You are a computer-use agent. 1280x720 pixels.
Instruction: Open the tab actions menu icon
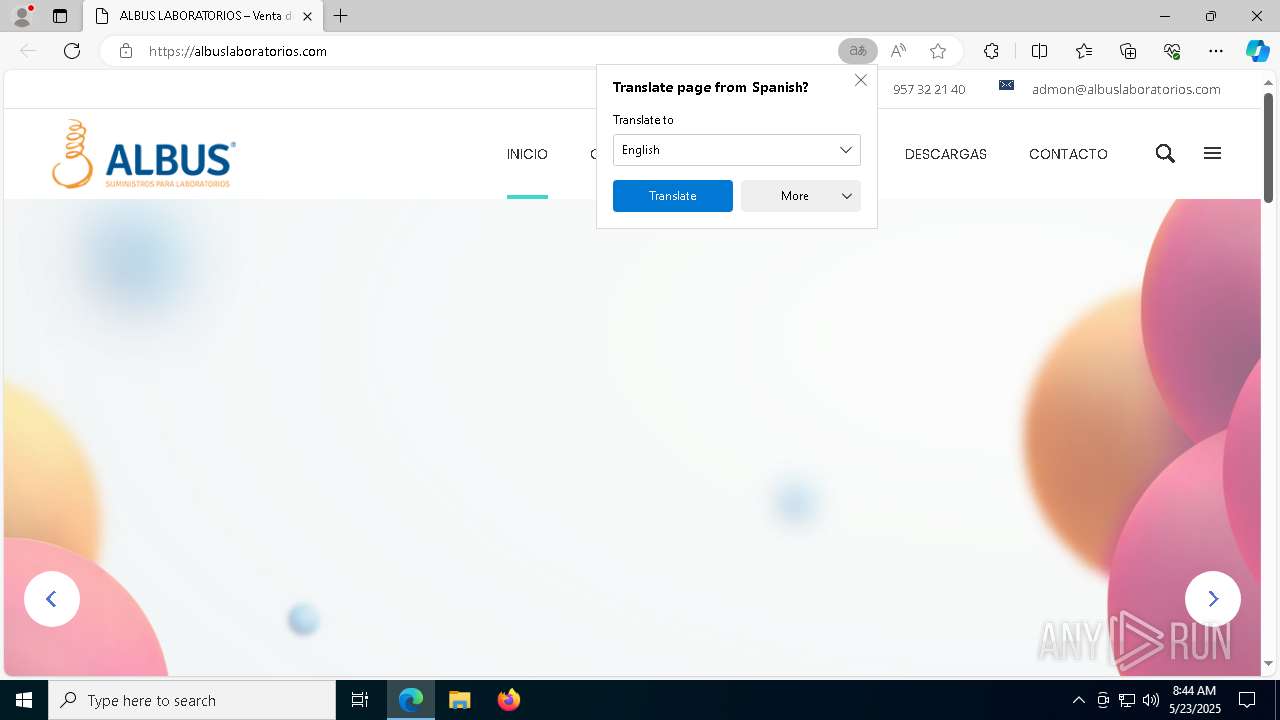click(60, 16)
